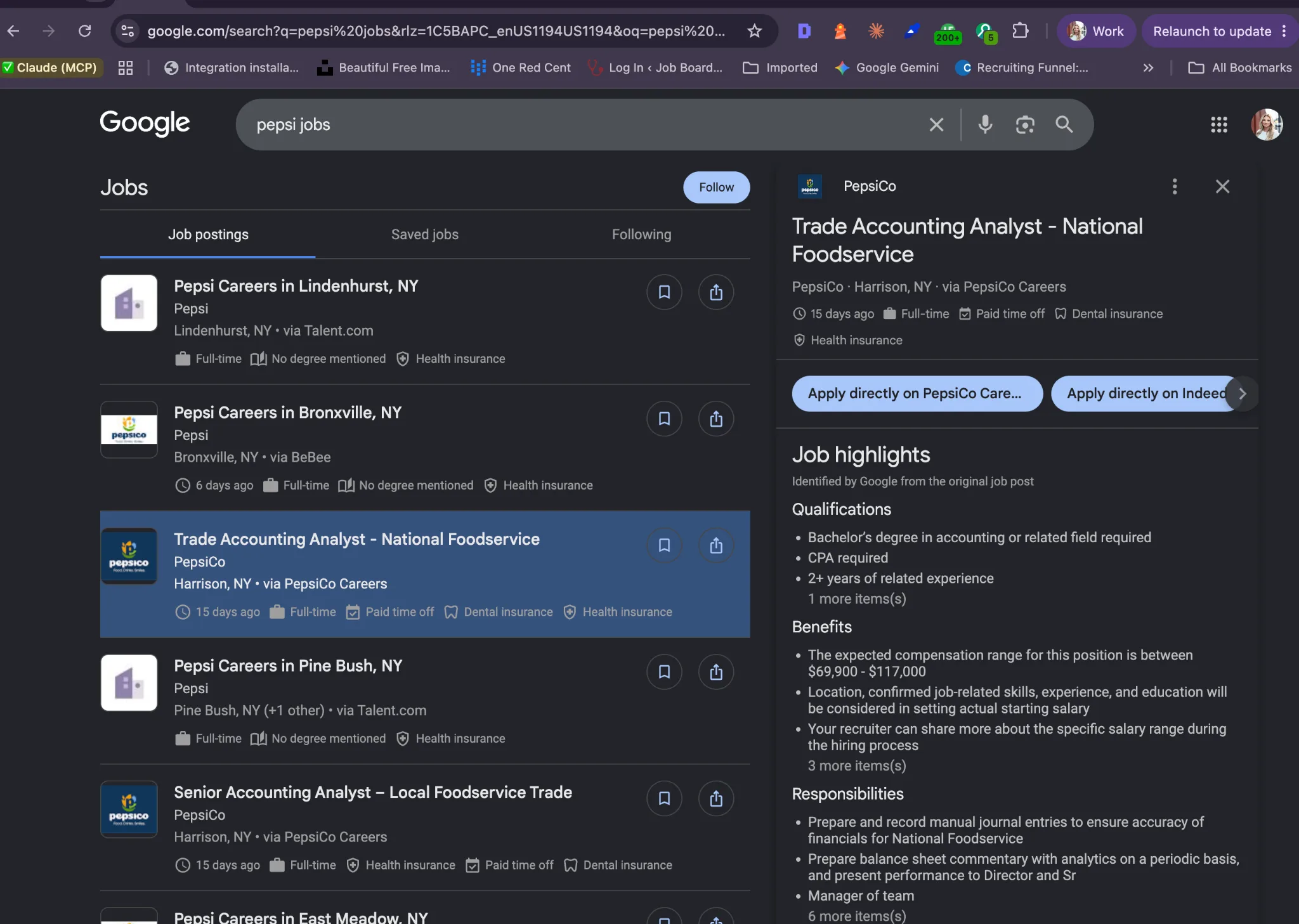Viewport: 1299px width, 924px height.
Task: Open the One Red Cent bookmark
Action: click(521, 68)
